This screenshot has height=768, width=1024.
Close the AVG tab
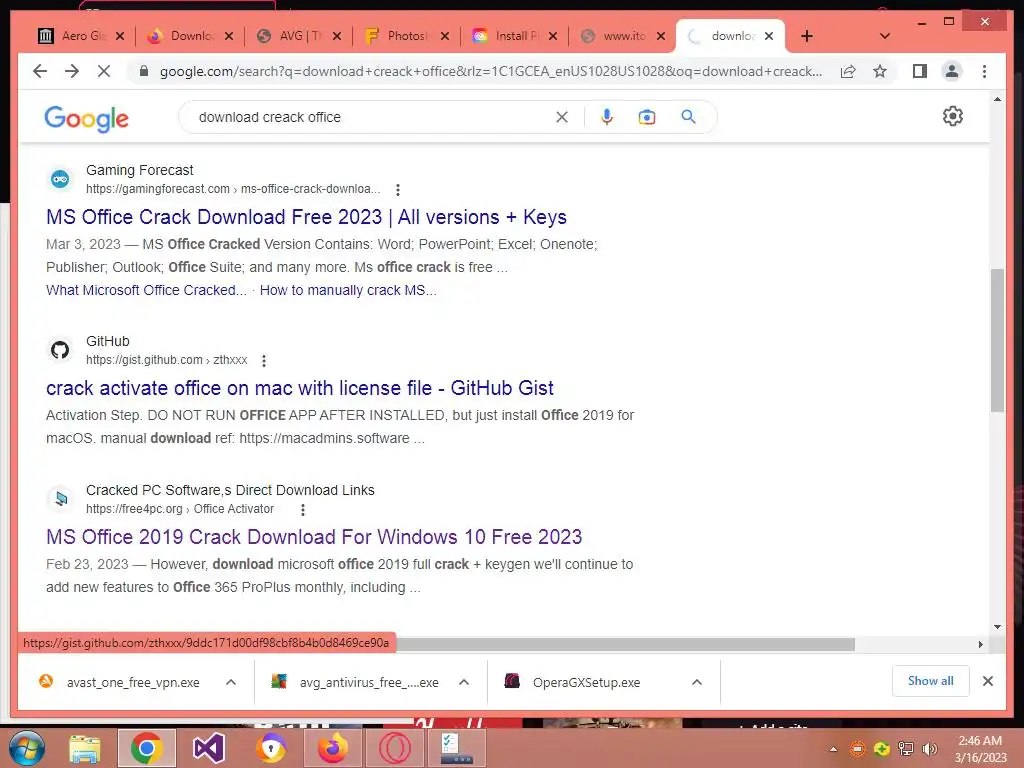coord(336,36)
